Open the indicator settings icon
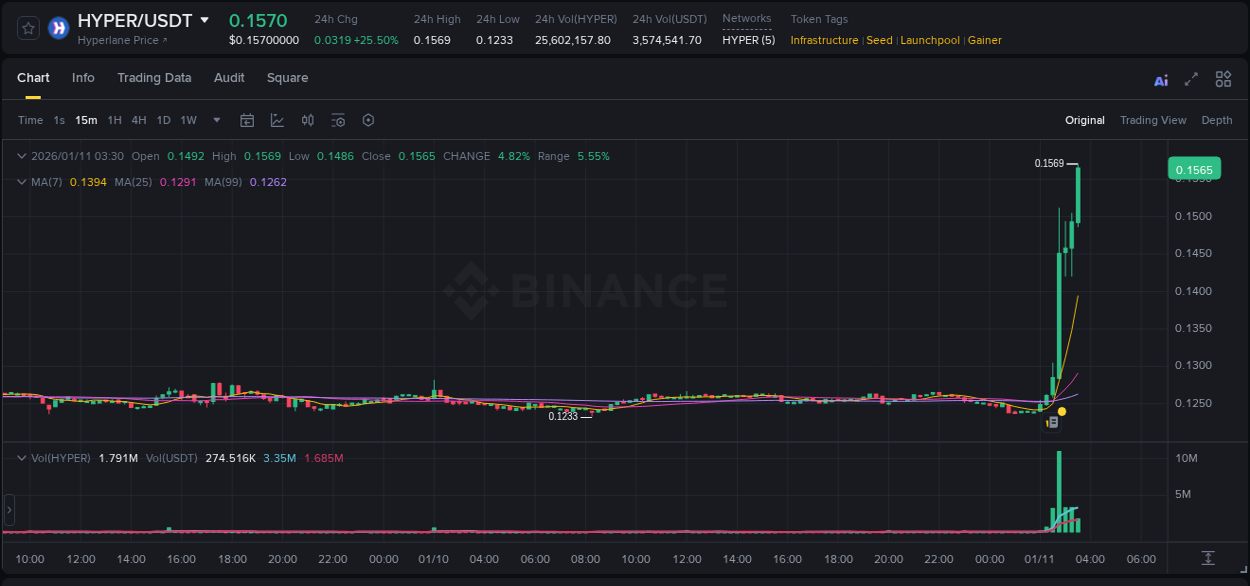1250x586 pixels. pos(338,120)
